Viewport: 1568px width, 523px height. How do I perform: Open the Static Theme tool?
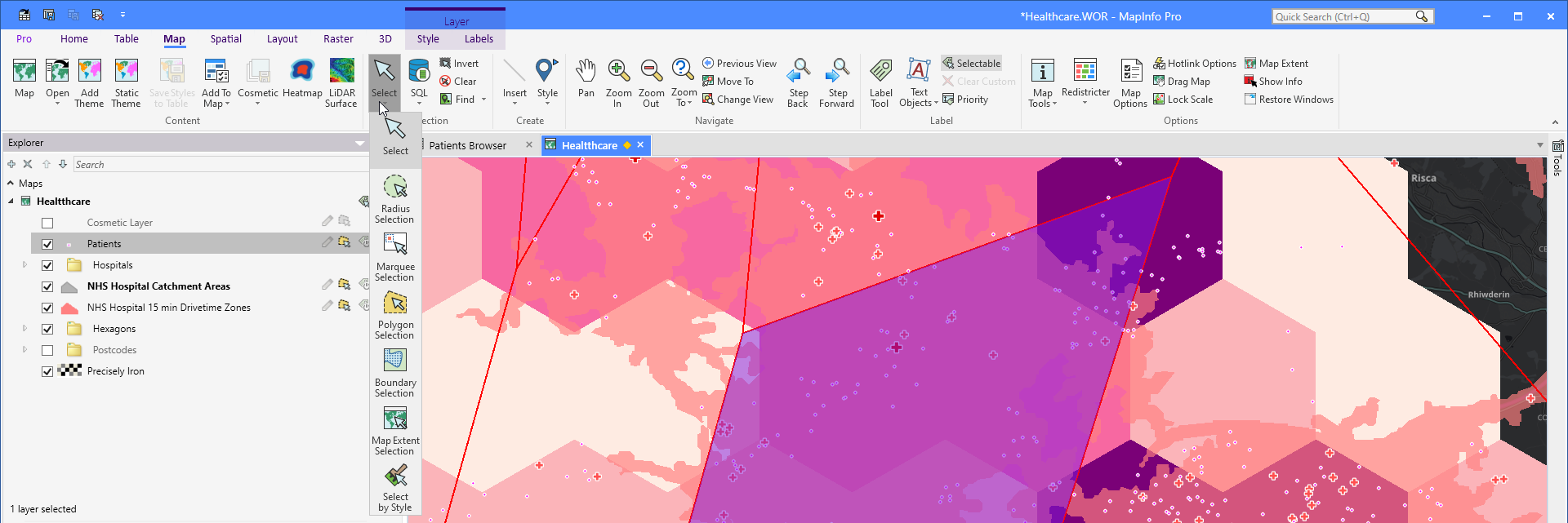pos(127,82)
